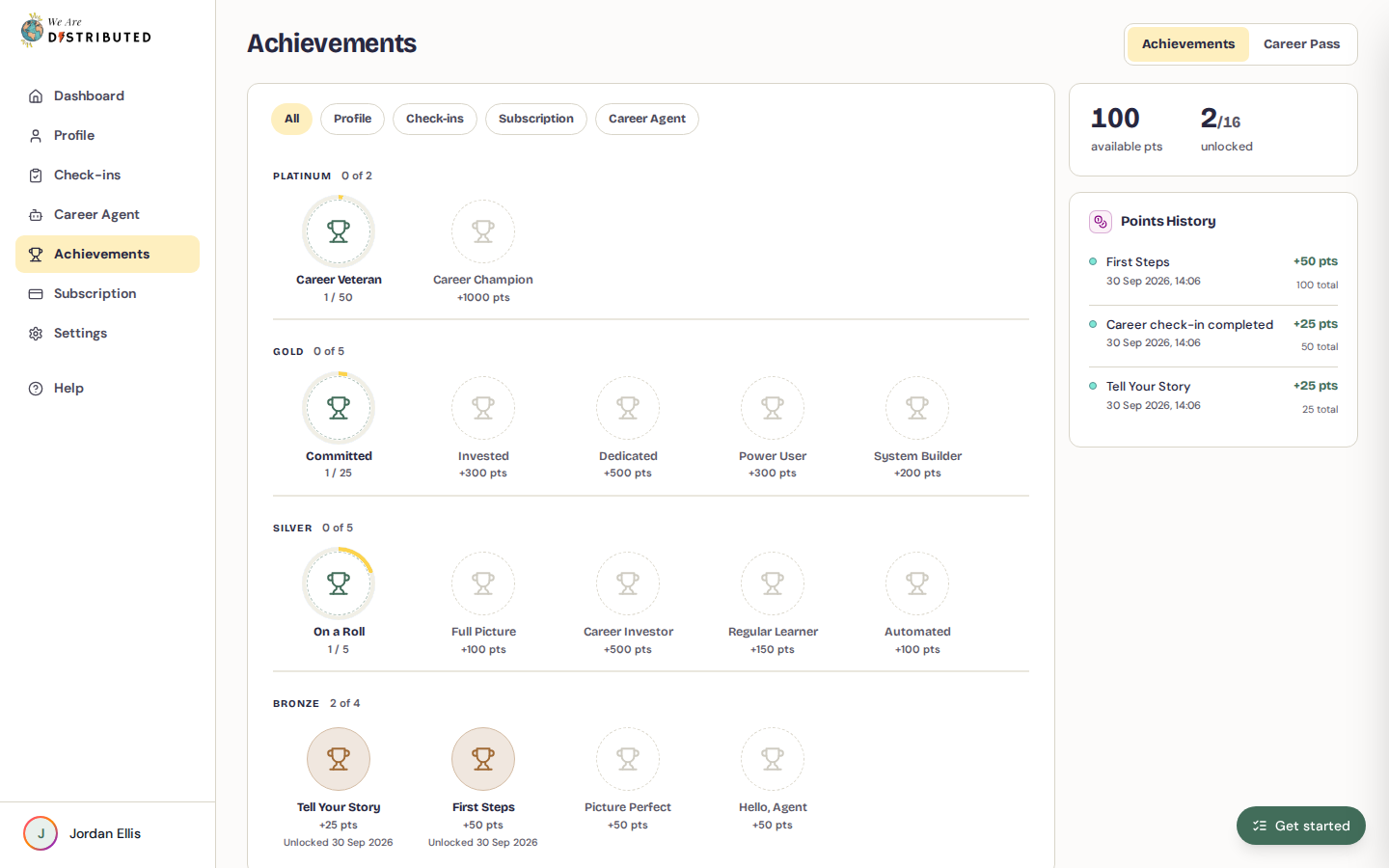The image size is (1389, 868).
Task: Open Profile in the sidebar
Action: (107, 135)
